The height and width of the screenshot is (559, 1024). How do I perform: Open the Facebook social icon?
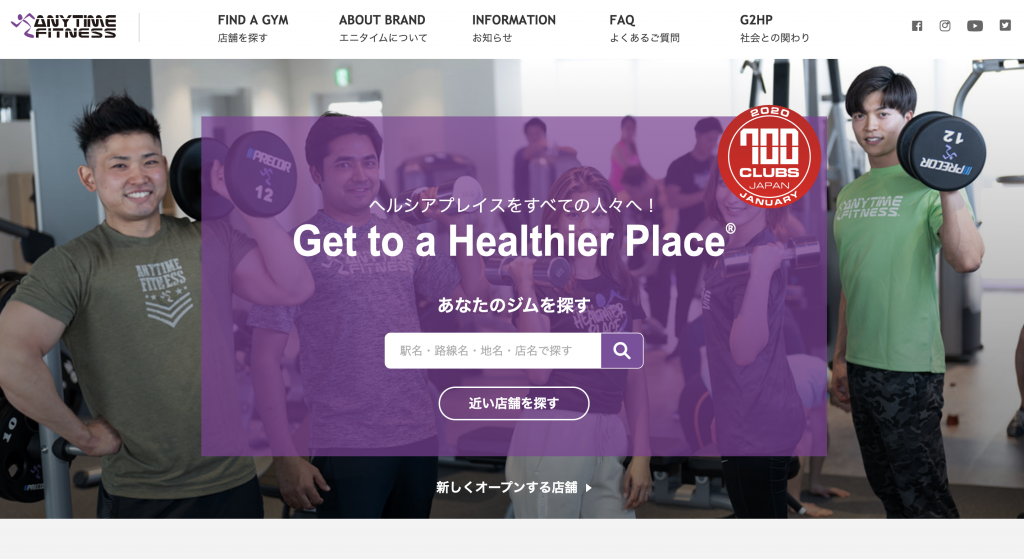917,26
